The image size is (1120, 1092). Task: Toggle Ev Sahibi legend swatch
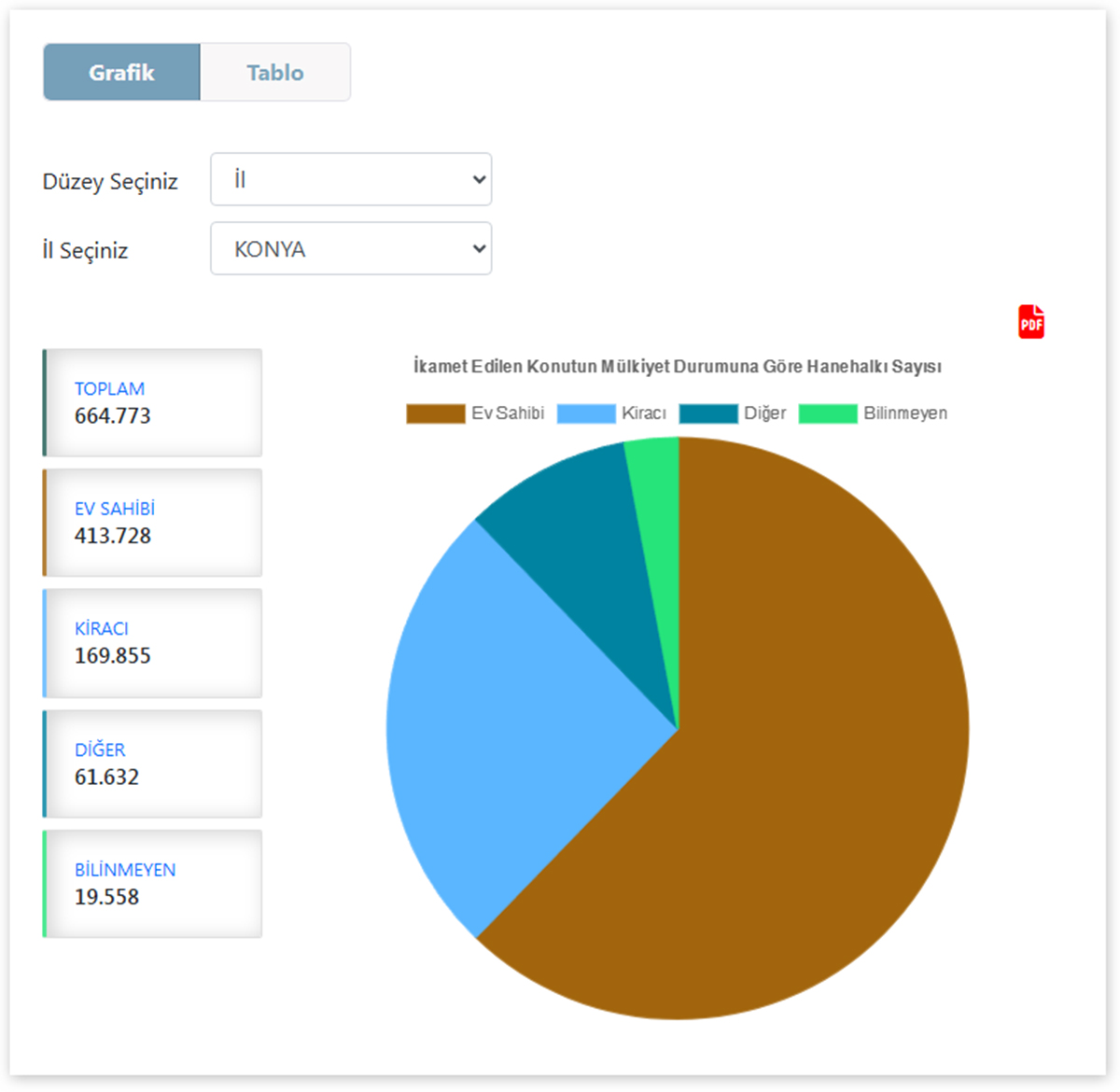[x=436, y=413]
